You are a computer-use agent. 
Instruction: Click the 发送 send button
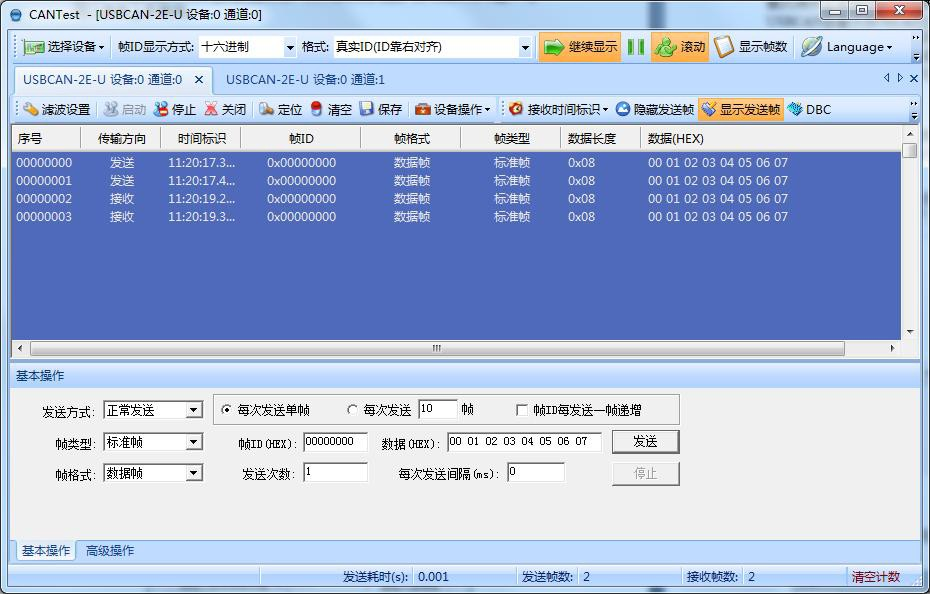click(645, 441)
